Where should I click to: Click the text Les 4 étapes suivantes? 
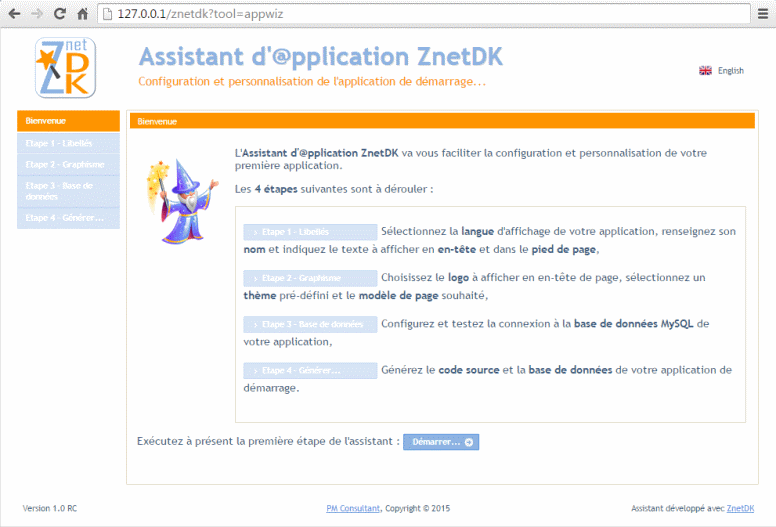(334, 189)
